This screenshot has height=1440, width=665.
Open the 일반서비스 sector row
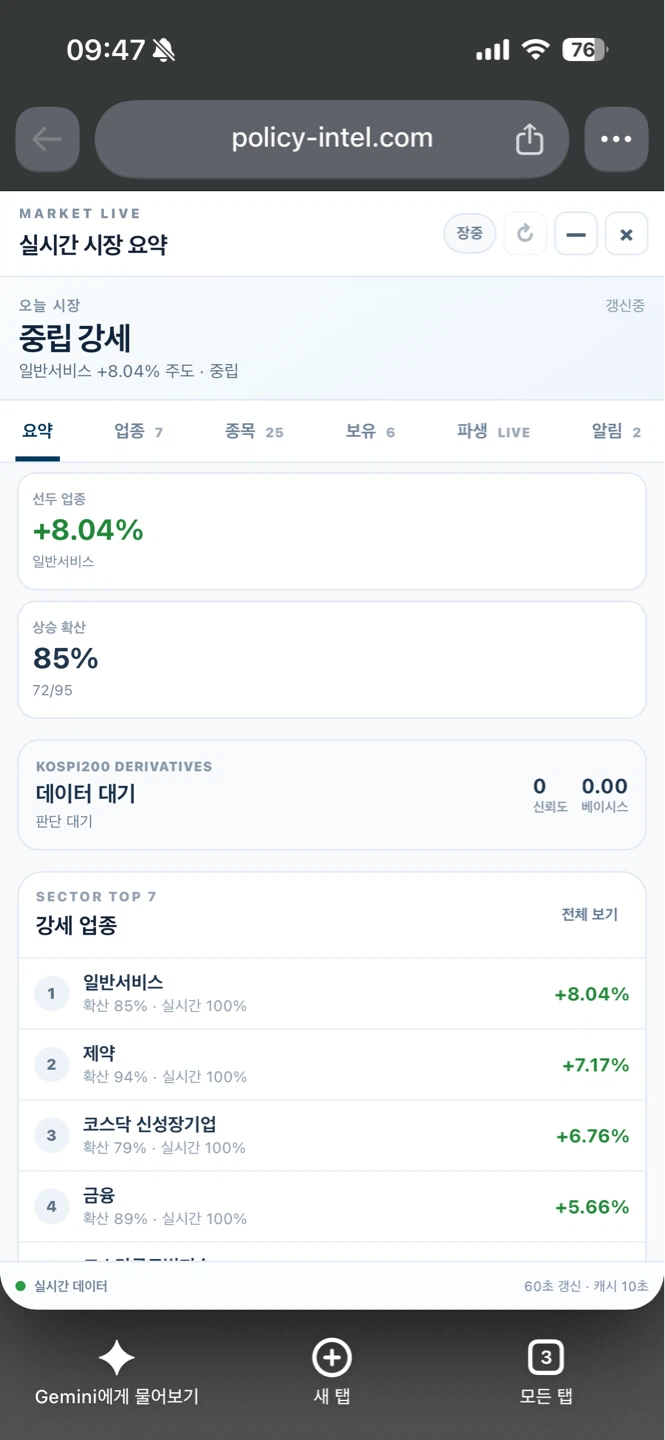332,994
